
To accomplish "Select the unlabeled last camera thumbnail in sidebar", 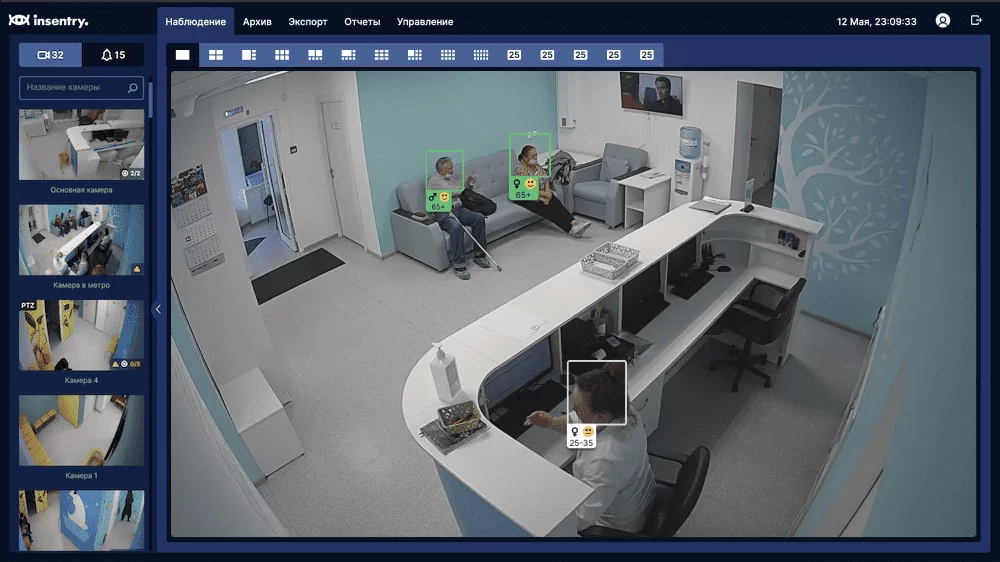I will pyautogui.click(x=82, y=520).
